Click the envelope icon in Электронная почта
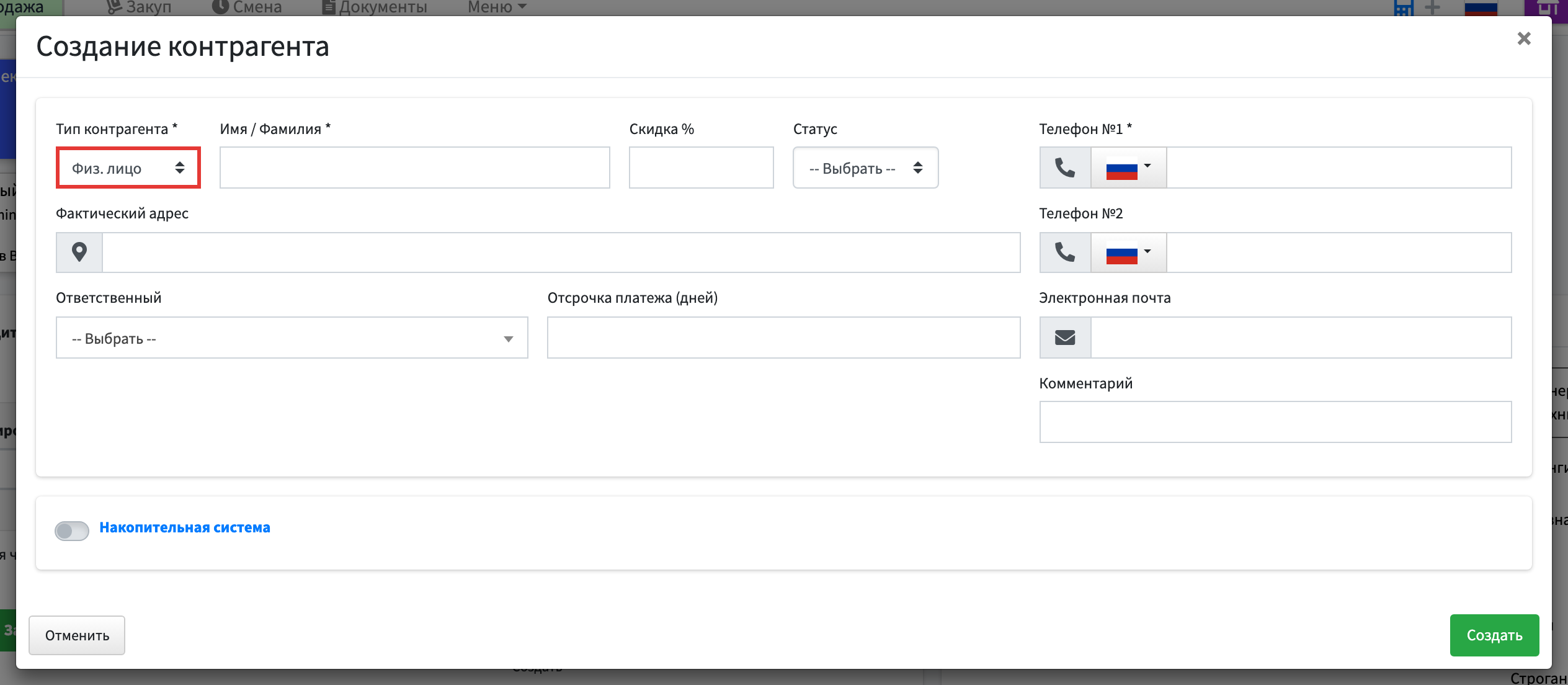 [1065, 338]
